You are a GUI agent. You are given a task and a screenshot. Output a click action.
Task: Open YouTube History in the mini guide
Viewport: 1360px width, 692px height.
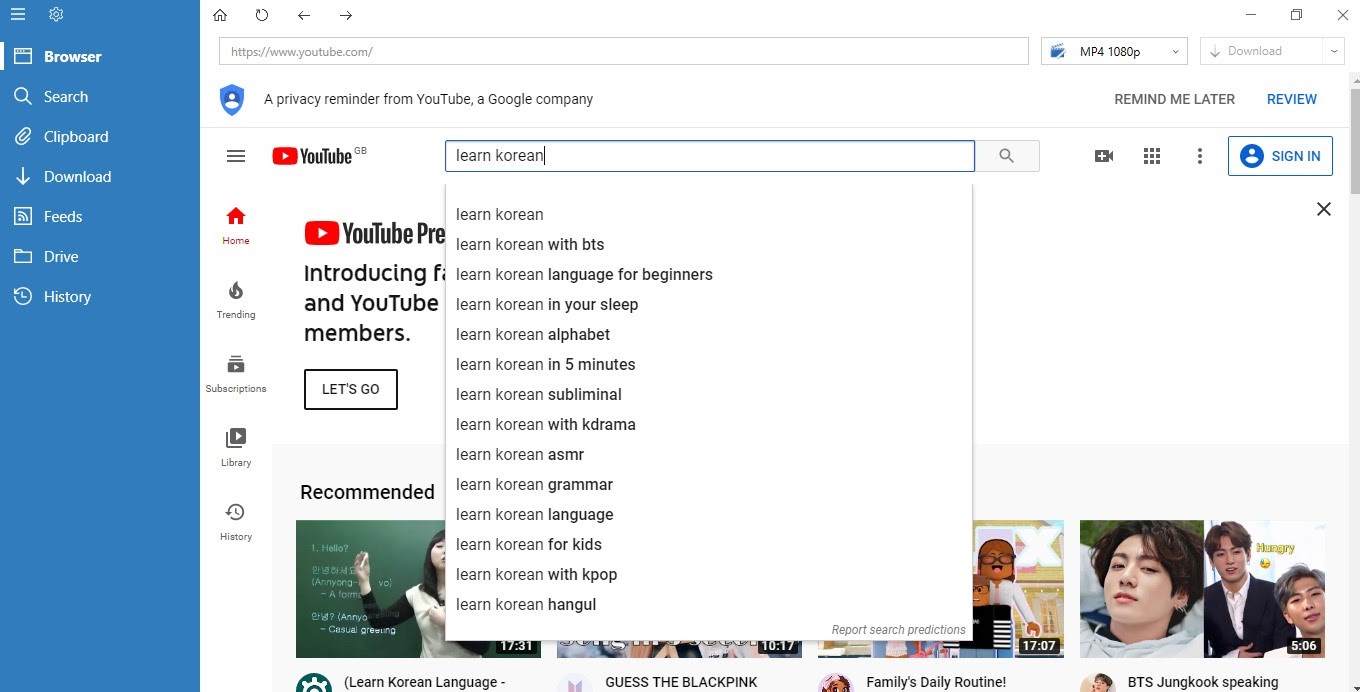coord(236,522)
